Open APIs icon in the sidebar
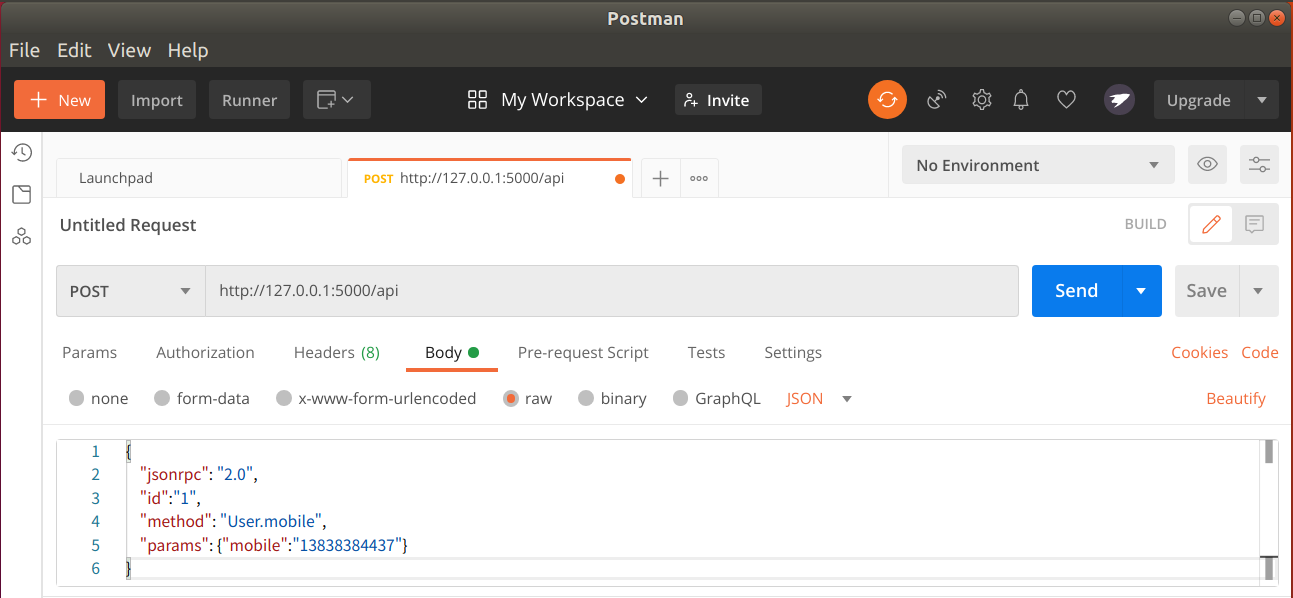1293x598 pixels. (21, 237)
